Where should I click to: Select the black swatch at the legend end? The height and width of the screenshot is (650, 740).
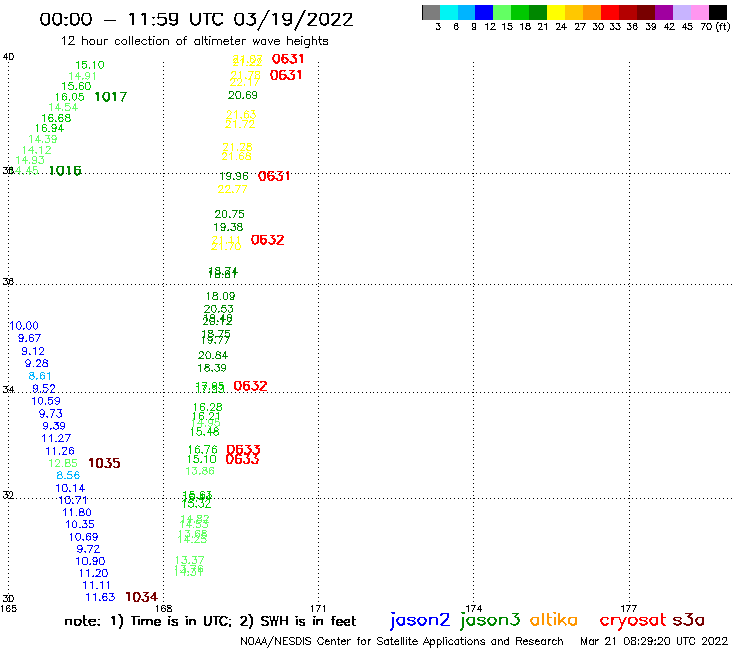click(x=717, y=12)
